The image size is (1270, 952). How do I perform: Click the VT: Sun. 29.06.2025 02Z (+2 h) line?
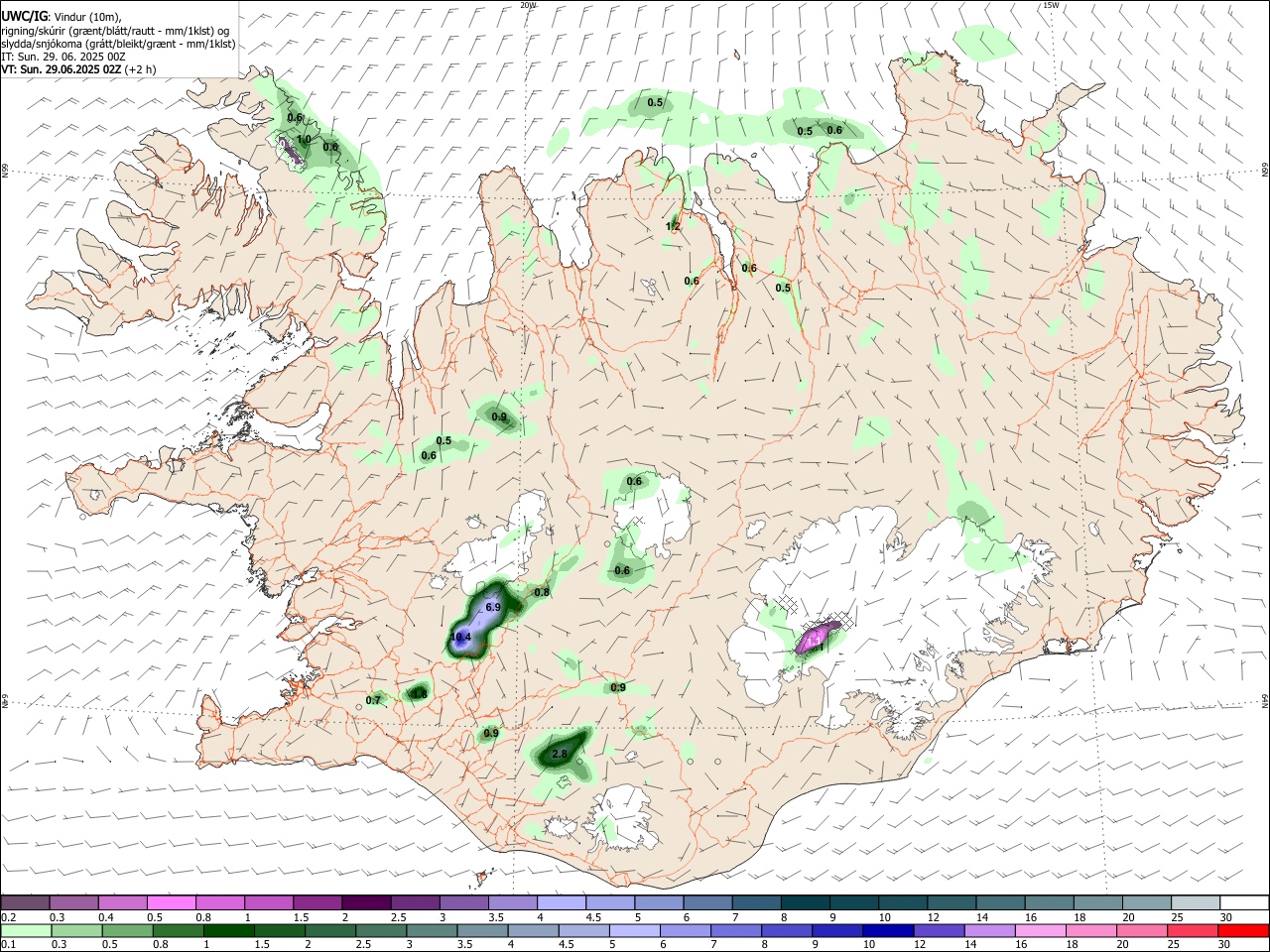click(78, 69)
